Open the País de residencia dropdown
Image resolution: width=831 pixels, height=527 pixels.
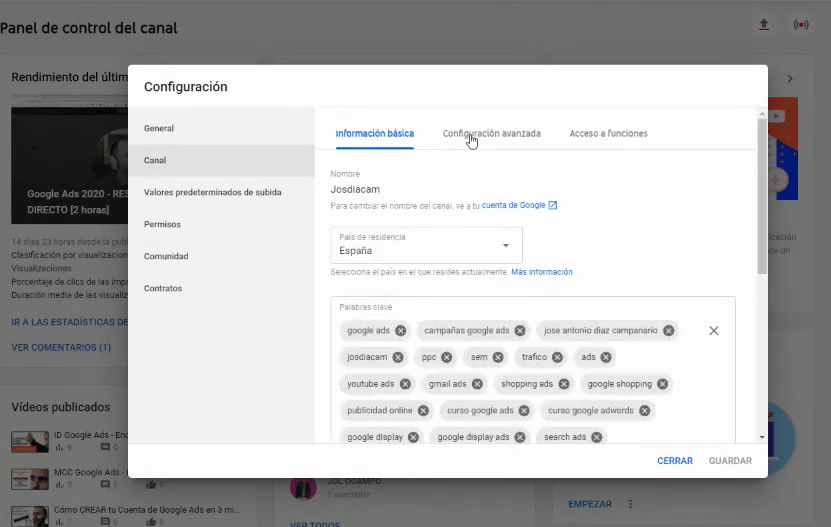click(427, 245)
